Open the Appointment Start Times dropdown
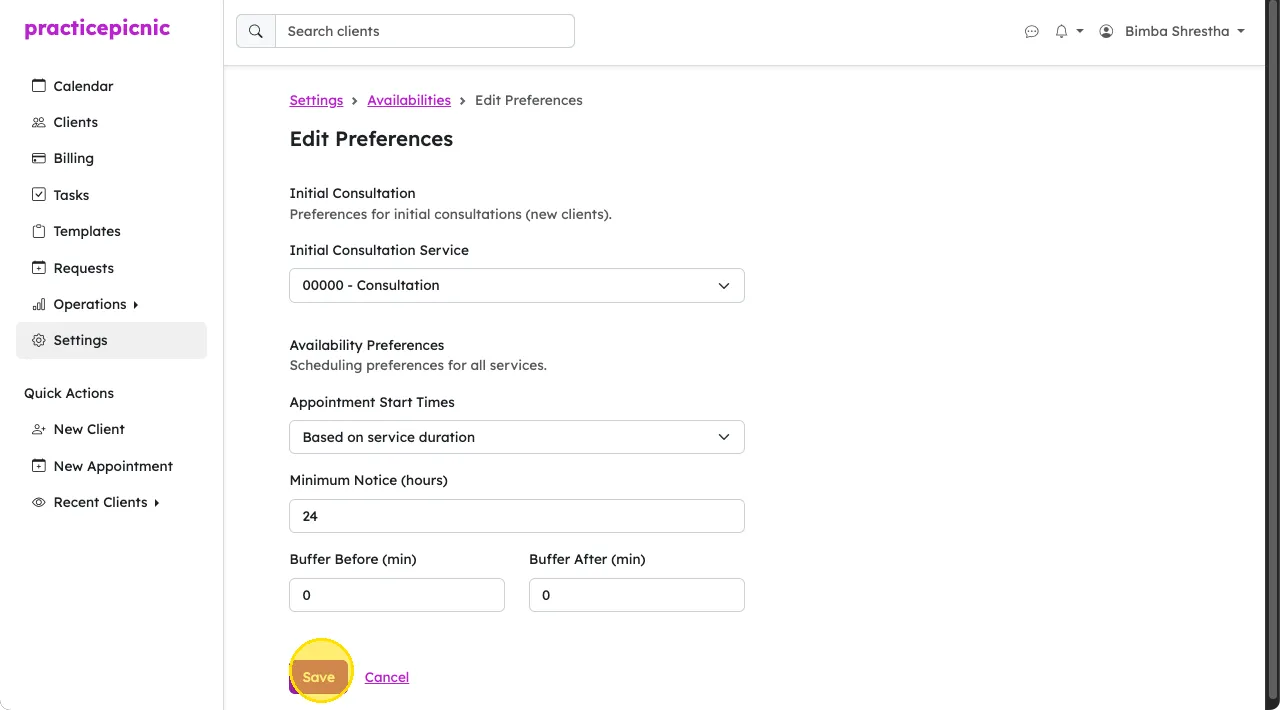The height and width of the screenshot is (710, 1280). coord(517,437)
